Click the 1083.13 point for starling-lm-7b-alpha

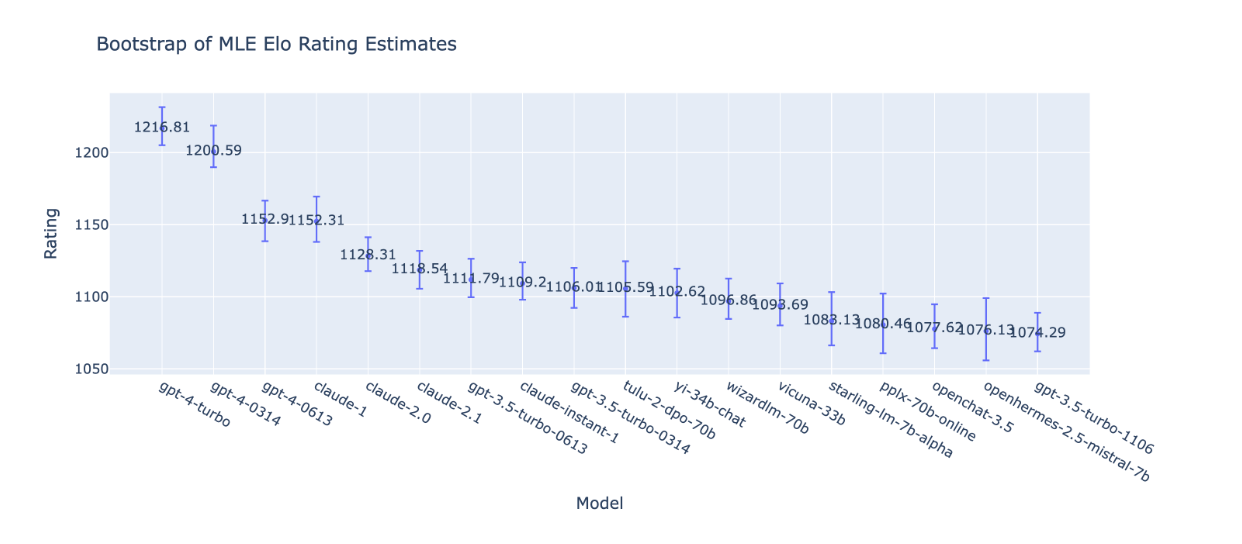(832, 320)
